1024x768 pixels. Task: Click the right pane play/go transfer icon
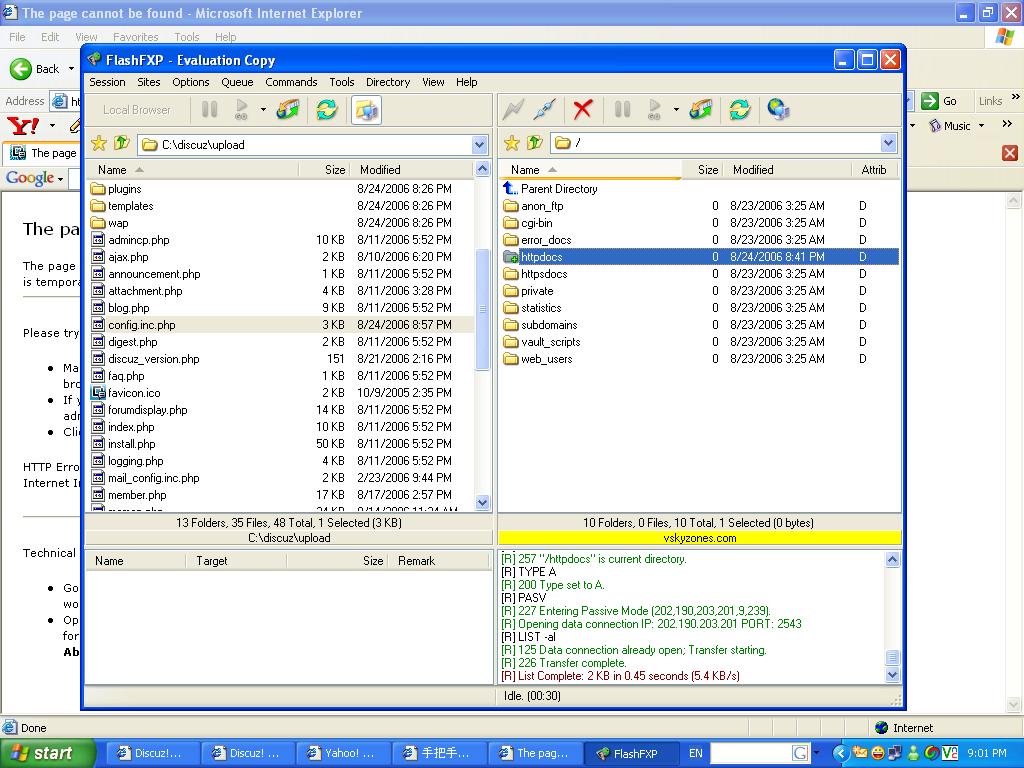point(654,110)
